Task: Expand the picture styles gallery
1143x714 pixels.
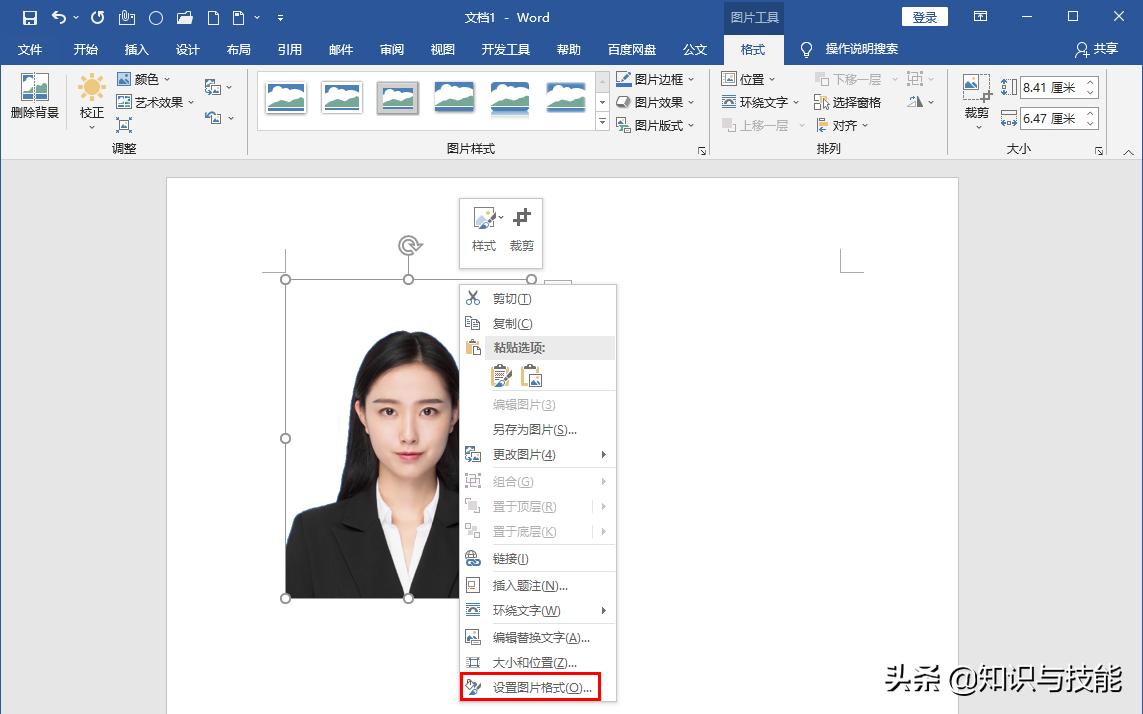Action: (601, 123)
